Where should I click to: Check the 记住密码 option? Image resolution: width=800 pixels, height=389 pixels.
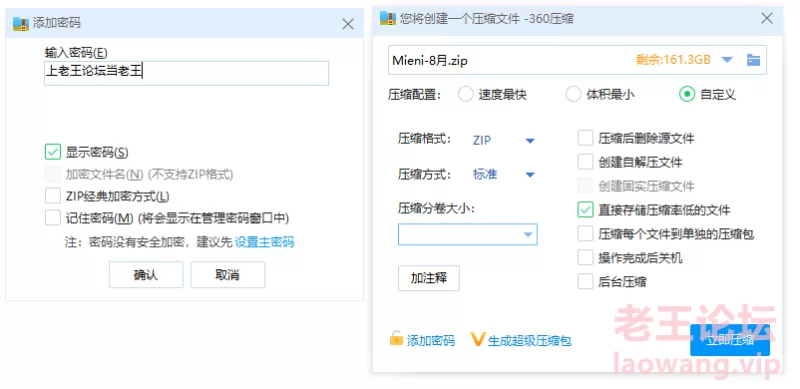[53, 218]
